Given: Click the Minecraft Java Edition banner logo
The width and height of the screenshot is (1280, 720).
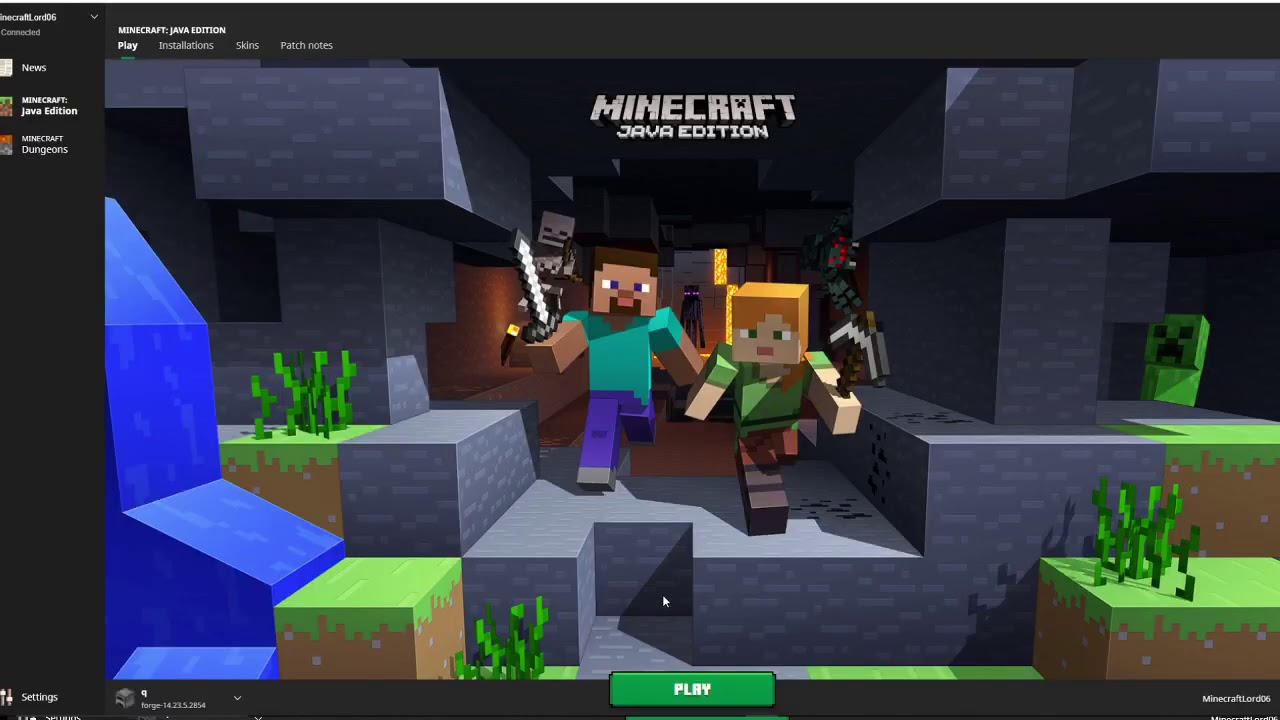Looking at the screenshot, I should pyautogui.click(x=693, y=116).
